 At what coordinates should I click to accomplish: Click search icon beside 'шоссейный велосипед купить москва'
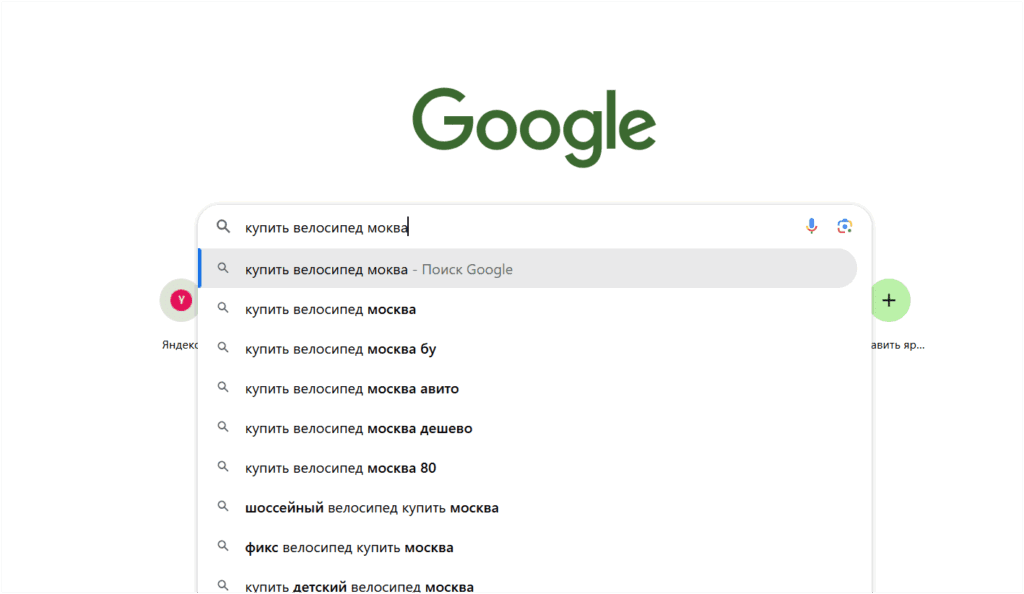point(223,506)
